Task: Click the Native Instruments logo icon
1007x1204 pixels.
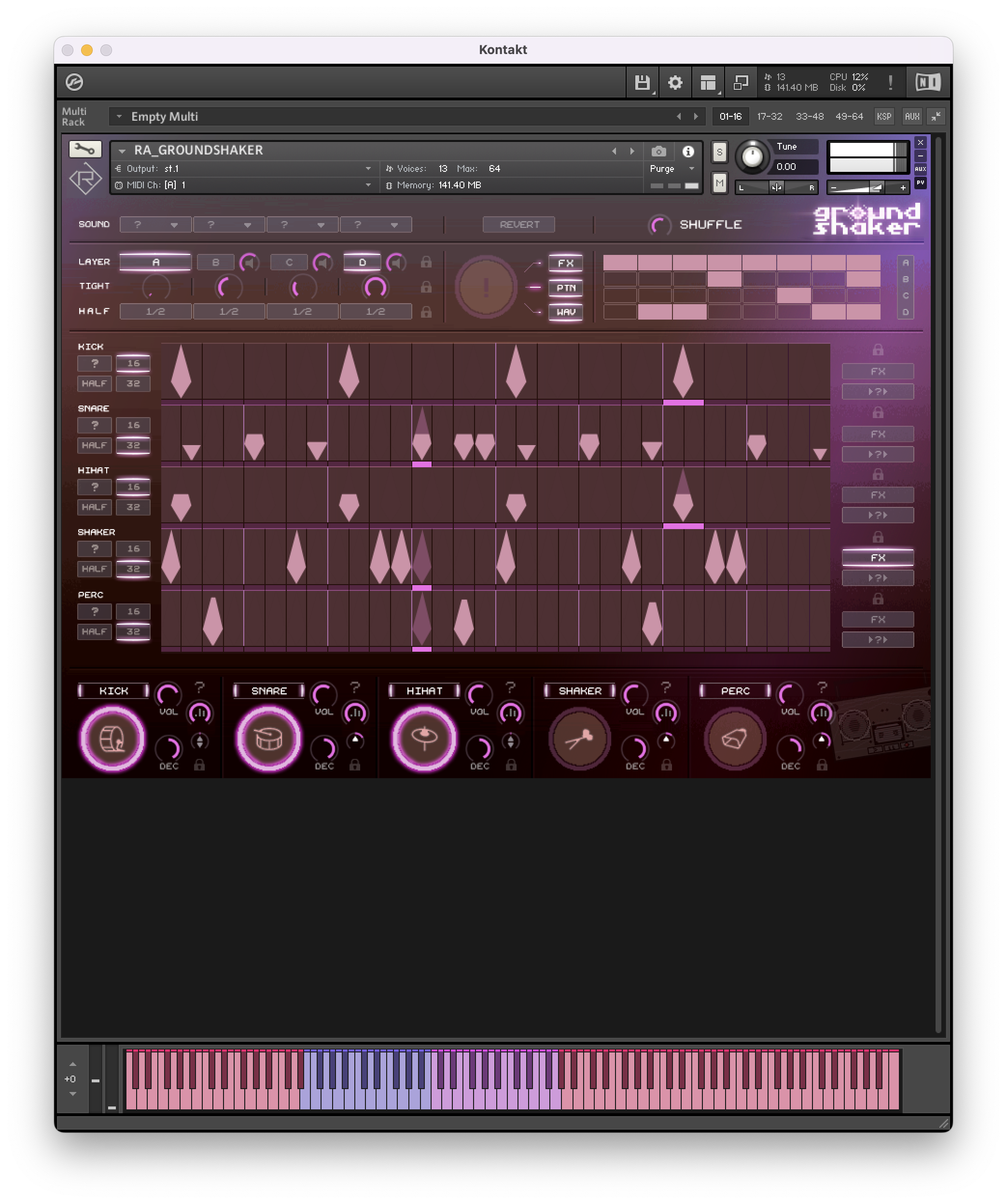Action: (x=927, y=83)
